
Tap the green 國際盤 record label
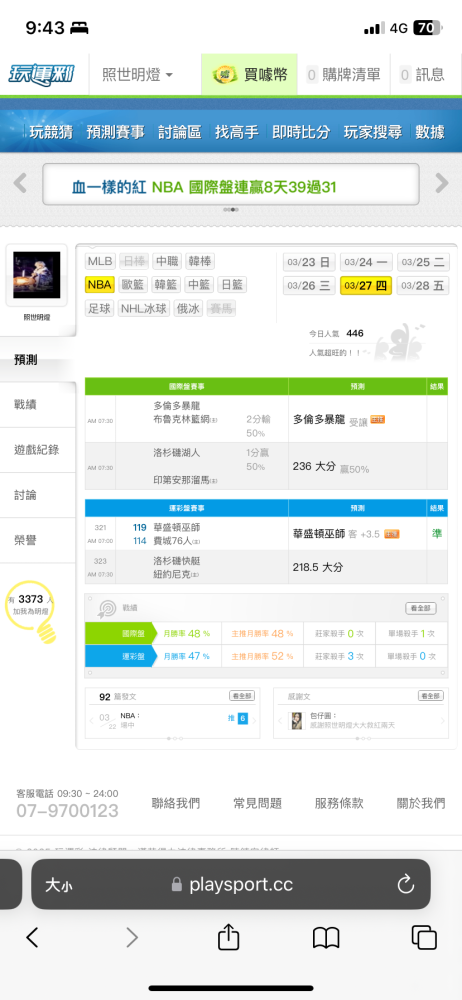click(x=120, y=634)
